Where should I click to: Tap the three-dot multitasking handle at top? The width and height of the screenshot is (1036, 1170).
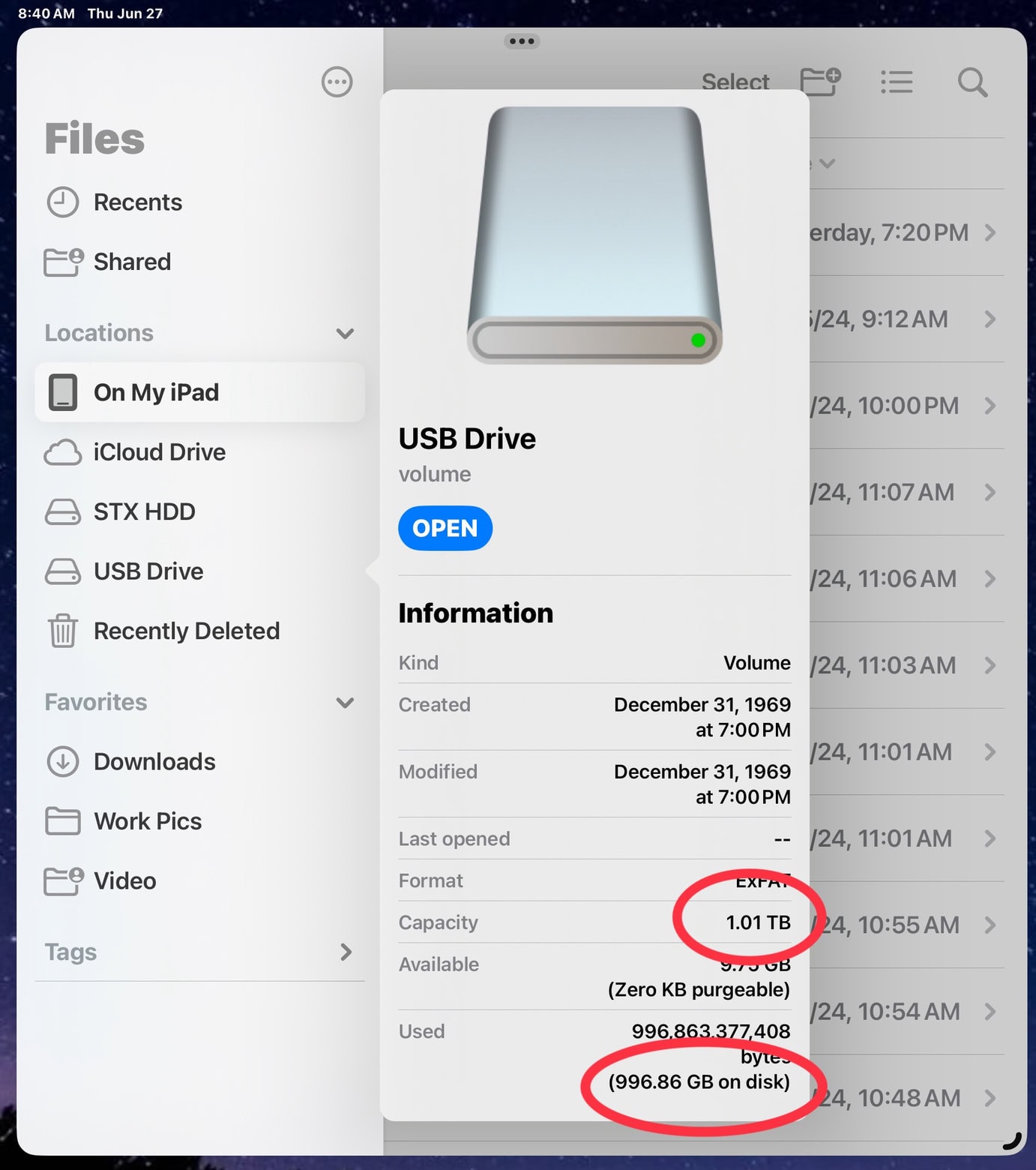[522, 41]
